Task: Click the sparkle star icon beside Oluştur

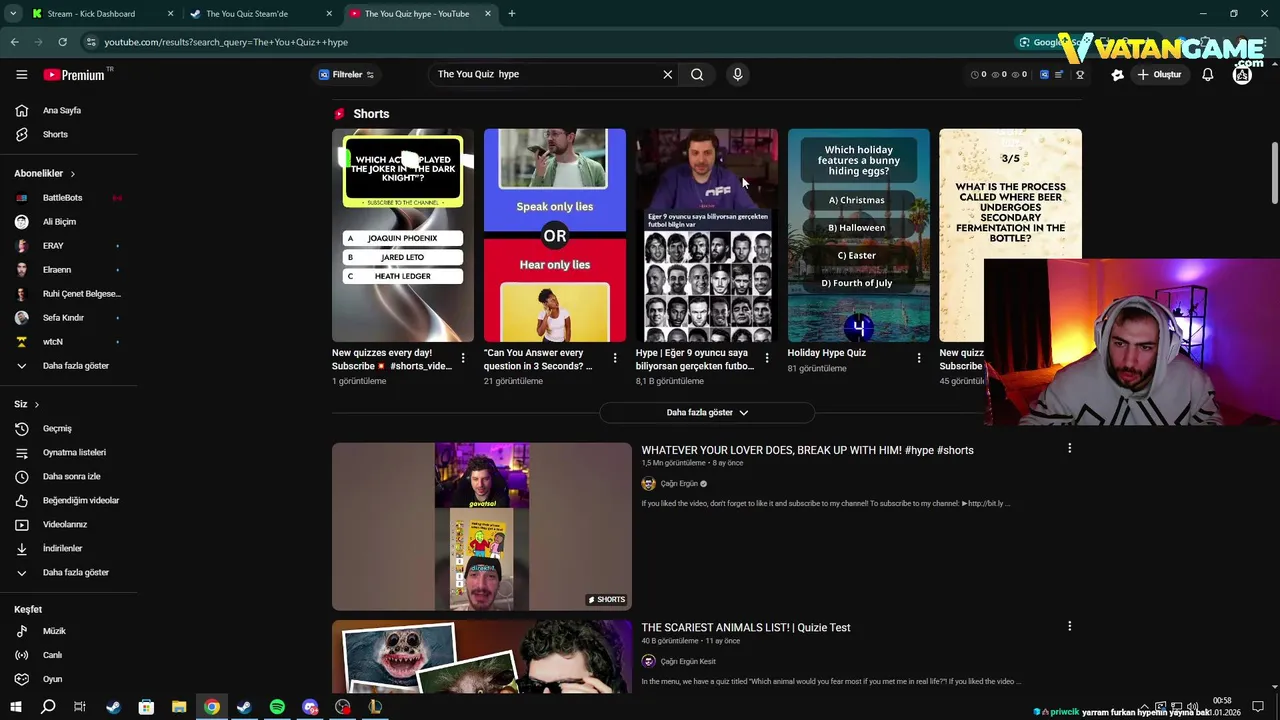Action: pyautogui.click(x=1117, y=74)
